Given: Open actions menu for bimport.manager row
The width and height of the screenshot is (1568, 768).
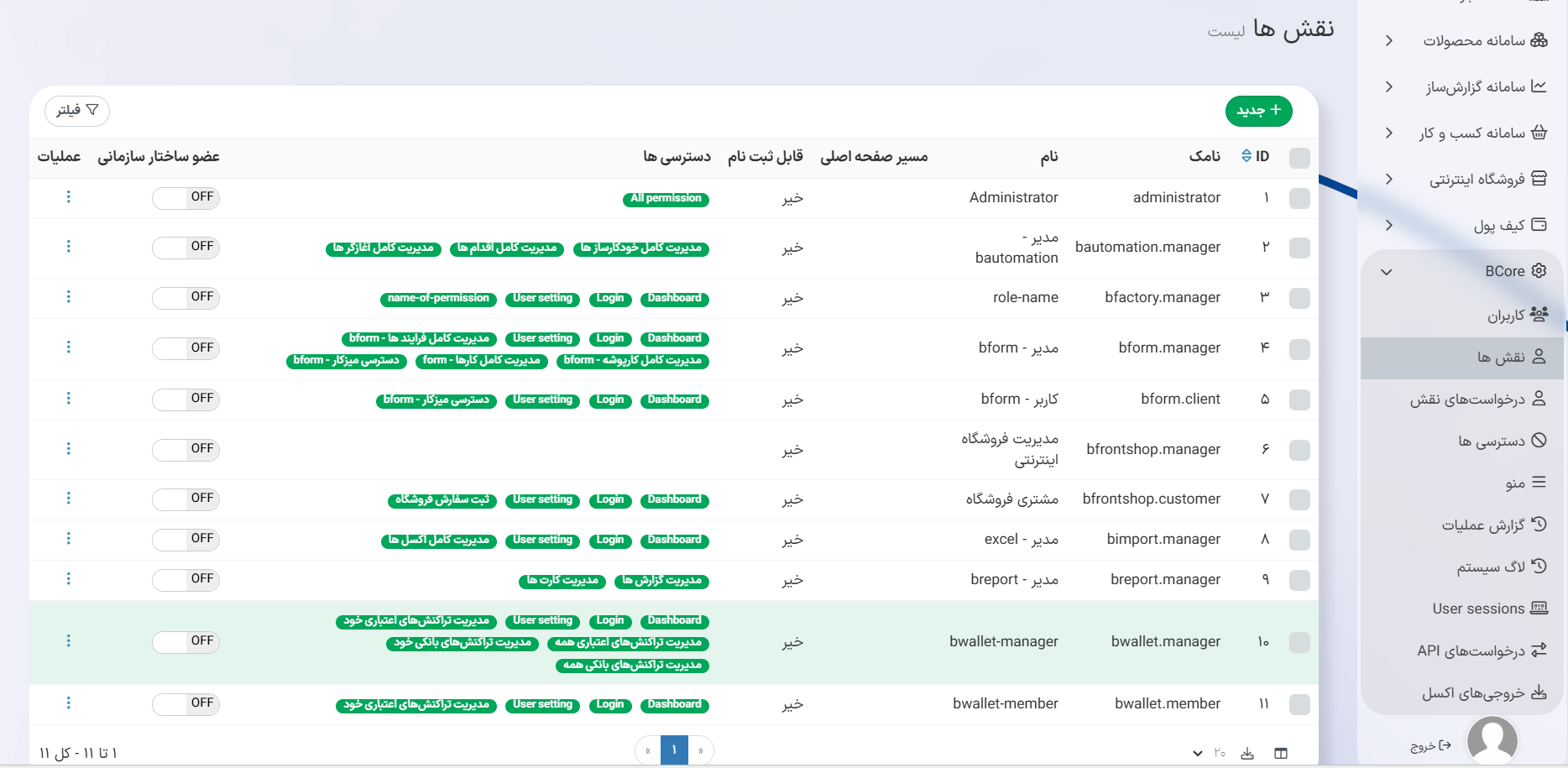Looking at the screenshot, I should tap(69, 538).
